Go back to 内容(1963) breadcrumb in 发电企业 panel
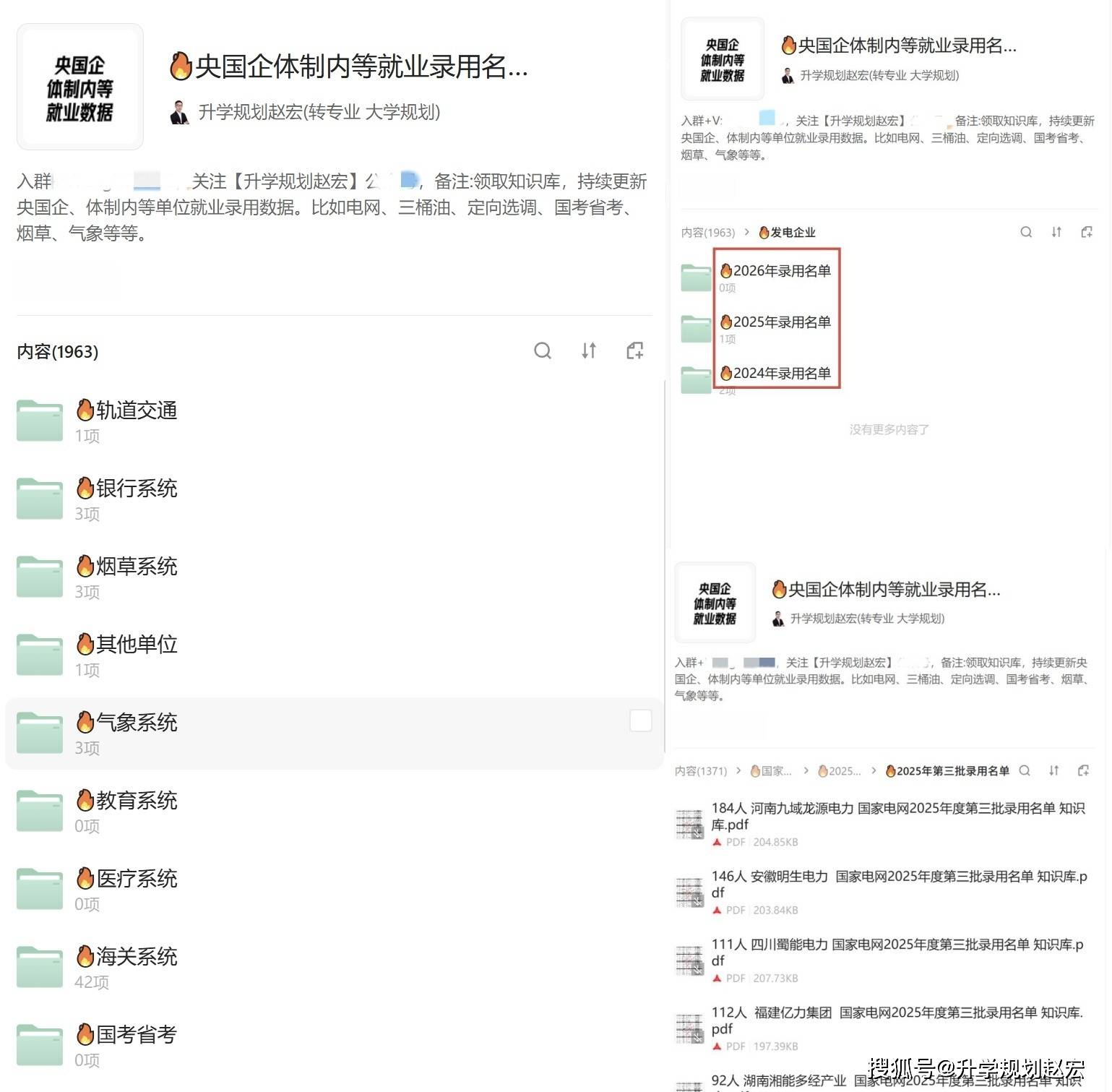Viewport: 1112px width, 1092px height. [x=708, y=232]
